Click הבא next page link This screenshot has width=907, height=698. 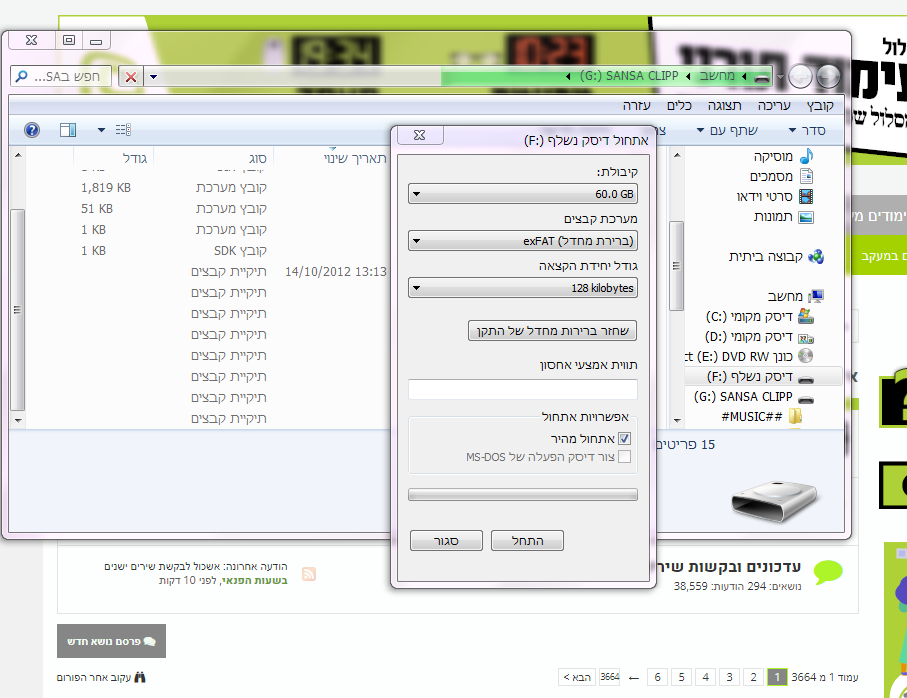[577, 677]
